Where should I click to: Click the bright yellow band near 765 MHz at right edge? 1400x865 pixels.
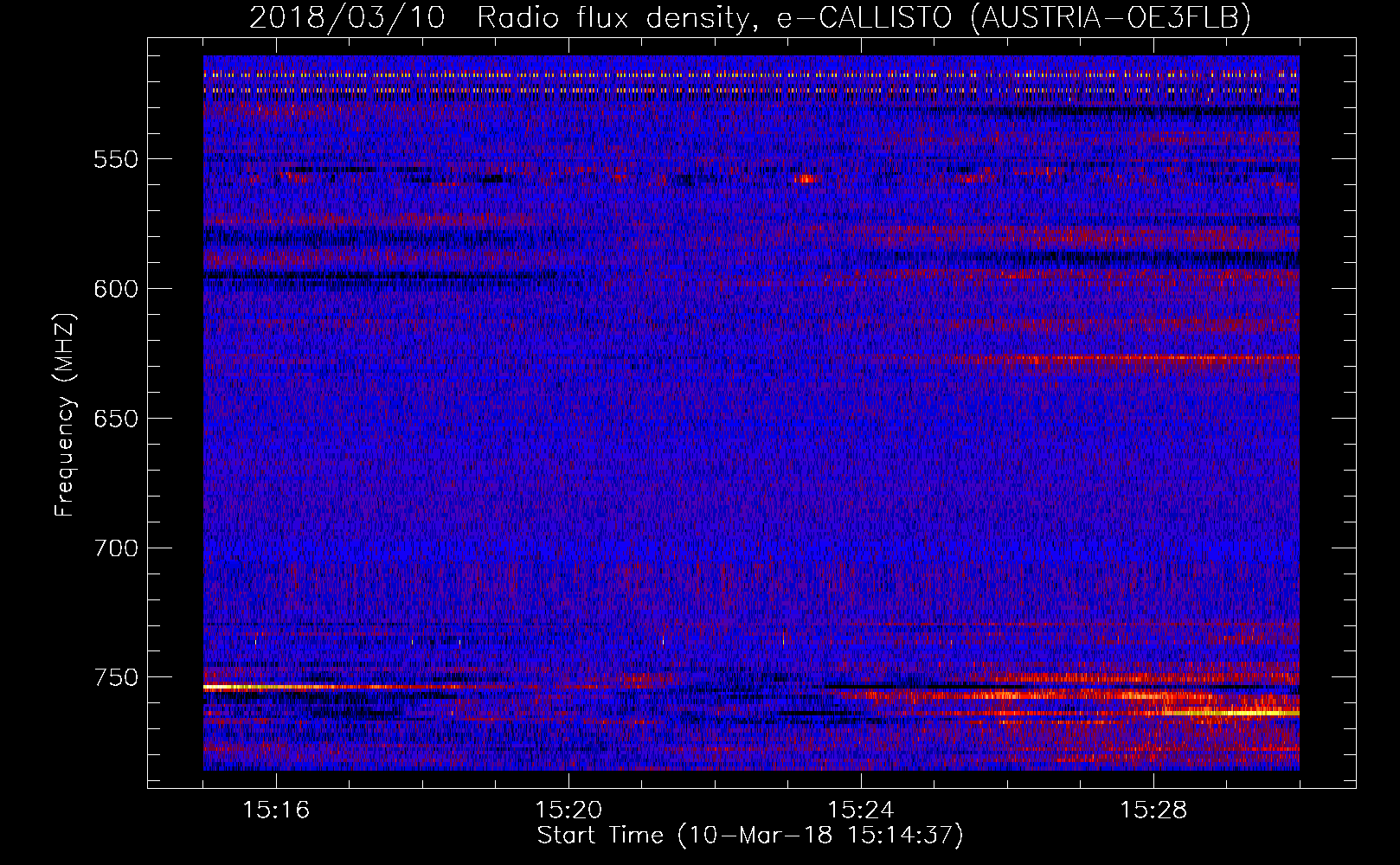tap(1229, 713)
